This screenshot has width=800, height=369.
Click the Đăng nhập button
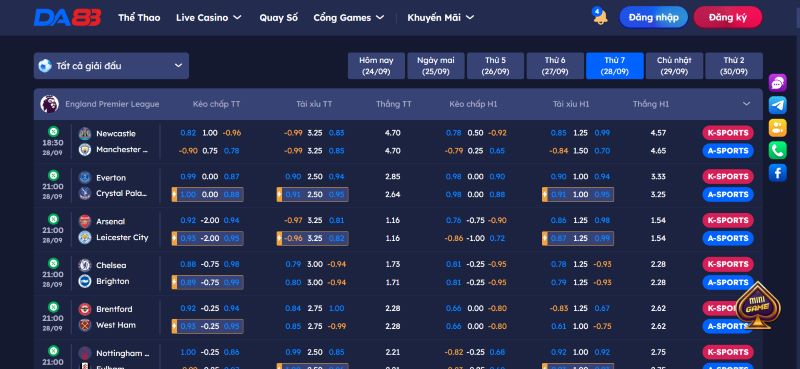coord(654,17)
